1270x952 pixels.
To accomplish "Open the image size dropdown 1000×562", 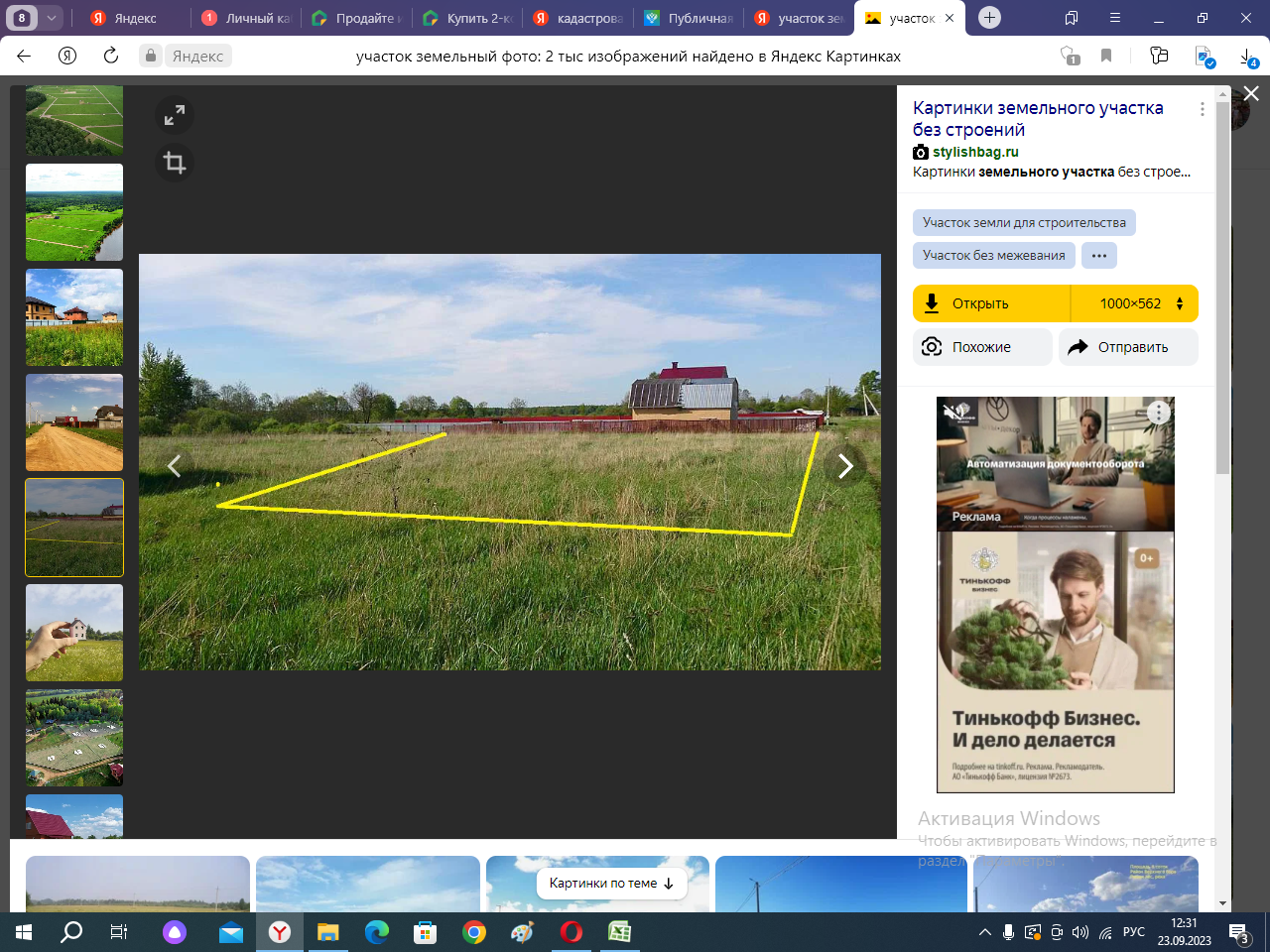I will pos(1135,303).
